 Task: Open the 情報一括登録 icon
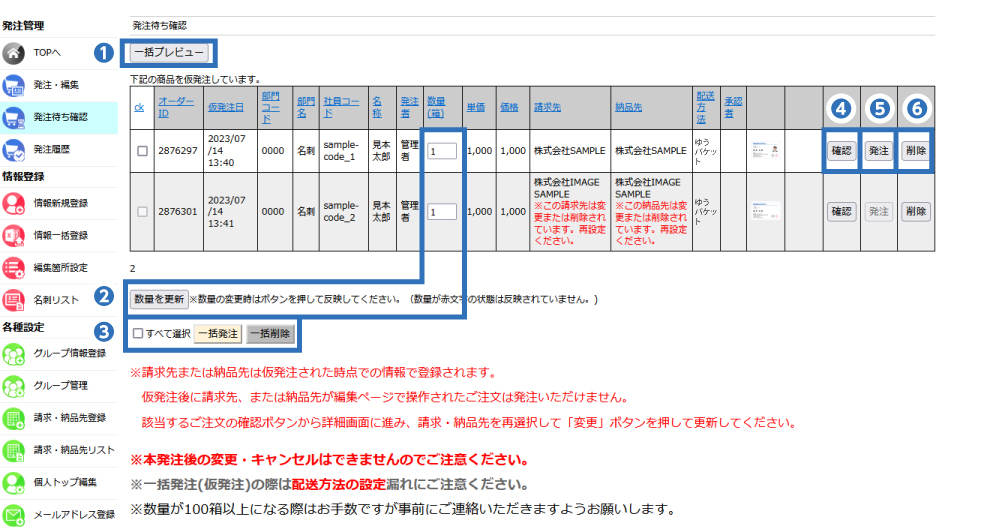click(14, 236)
